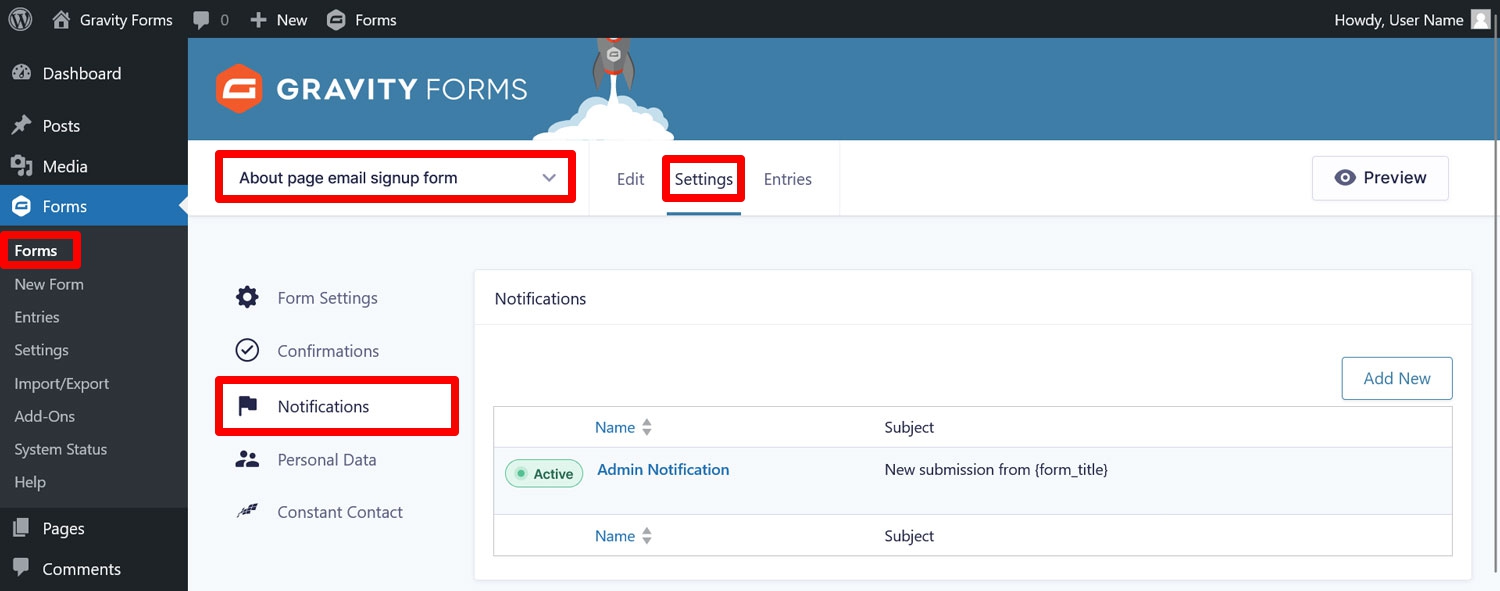This screenshot has height=591, width=1500.
Task: Click the user avatar image
Action: (1481, 20)
